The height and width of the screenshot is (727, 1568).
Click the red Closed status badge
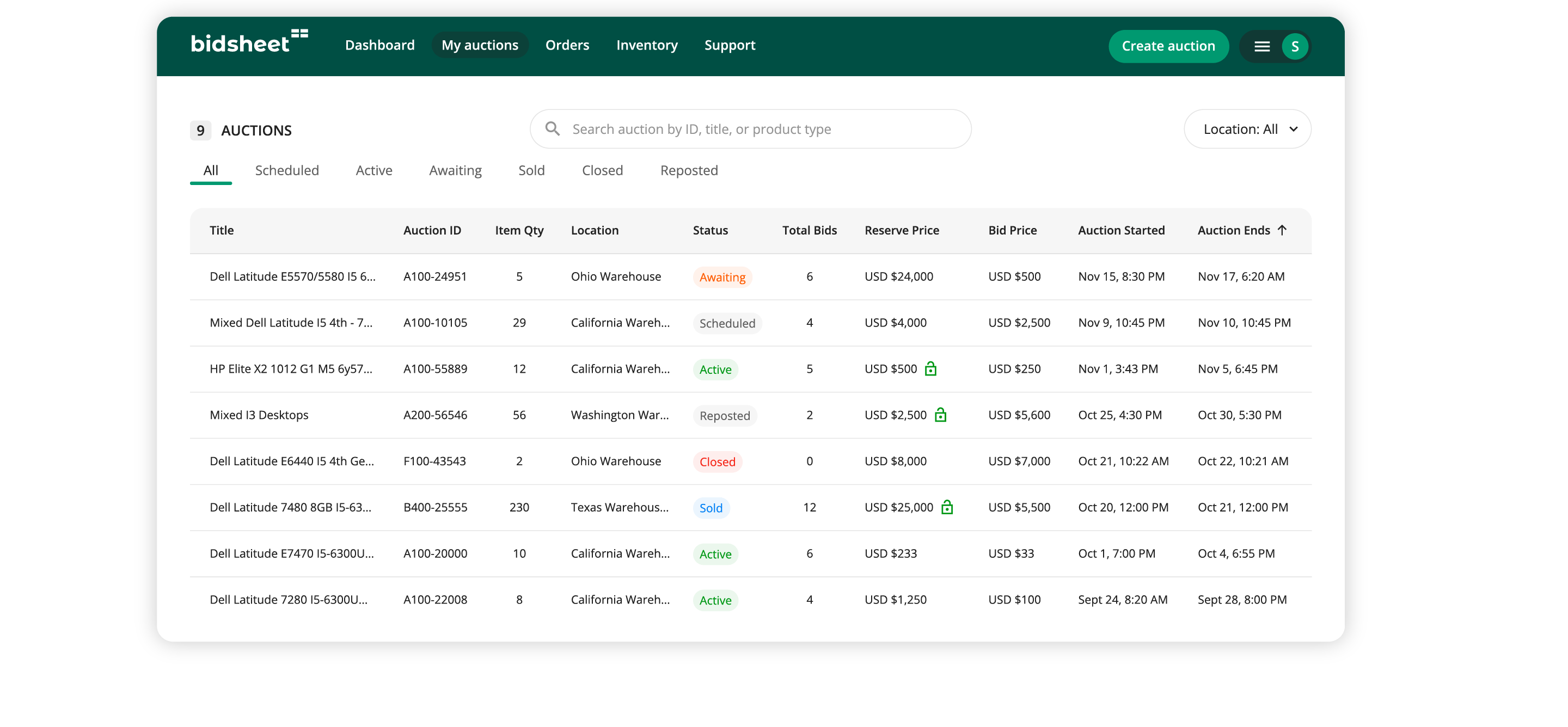[717, 462]
